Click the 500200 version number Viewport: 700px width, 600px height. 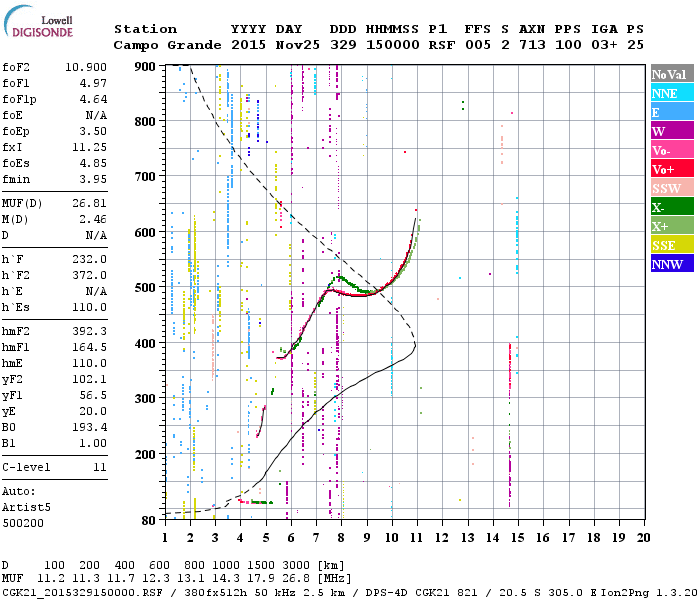23,523
